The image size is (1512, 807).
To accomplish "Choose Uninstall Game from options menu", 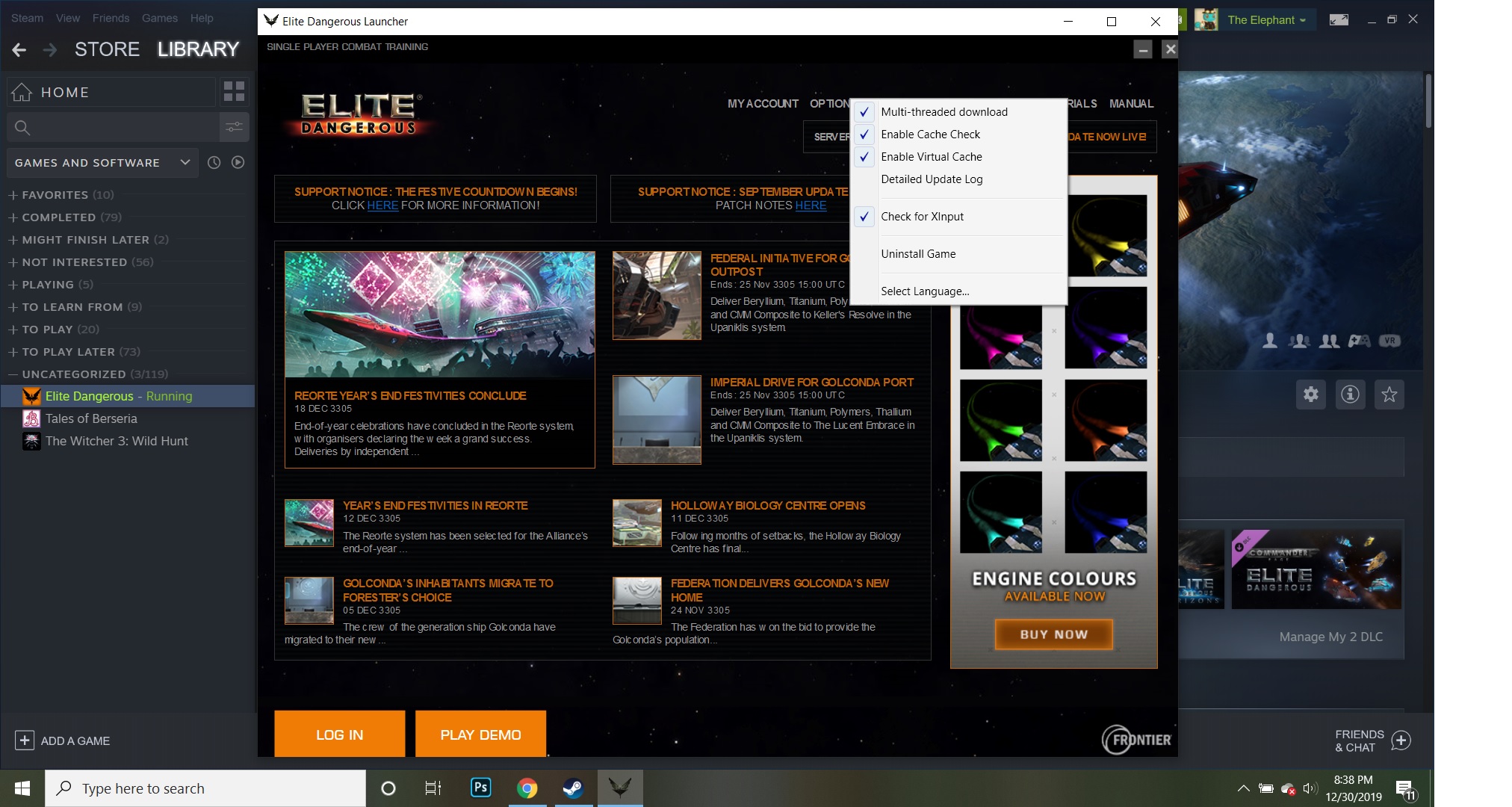I will pos(958,254).
